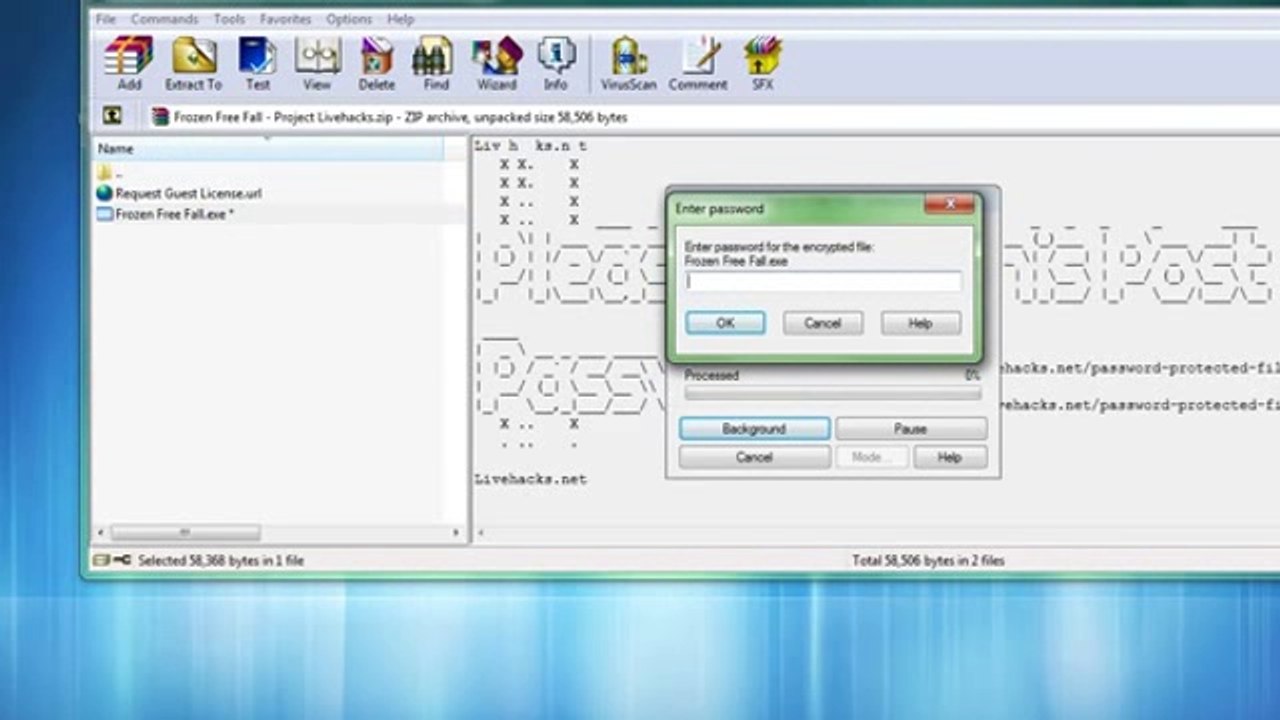Viewport: 1280px width, 720px height.
Task: Click the View toolbar icon
Action: coord(317,63)
